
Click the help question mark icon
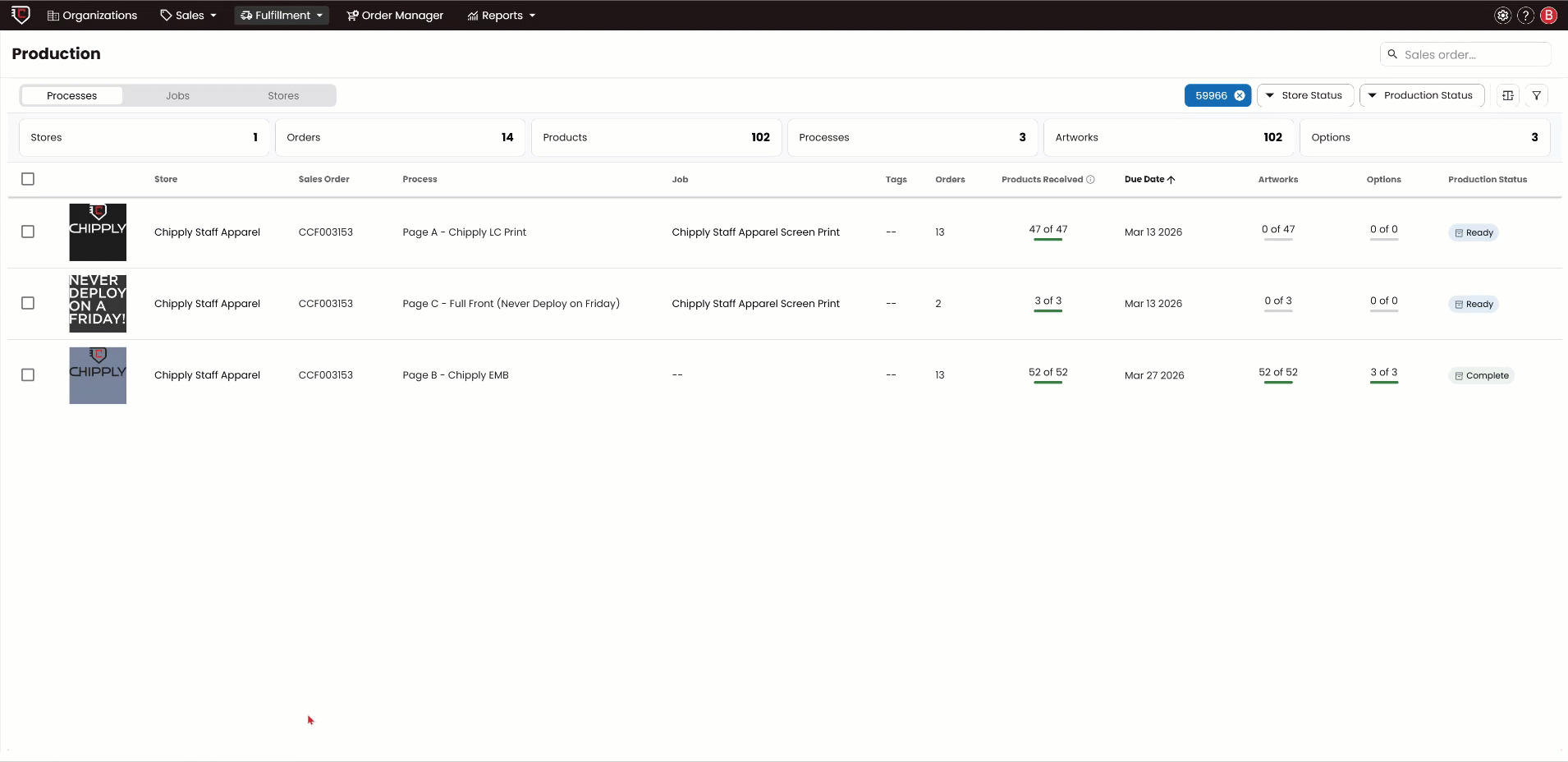coord(1525,15)
